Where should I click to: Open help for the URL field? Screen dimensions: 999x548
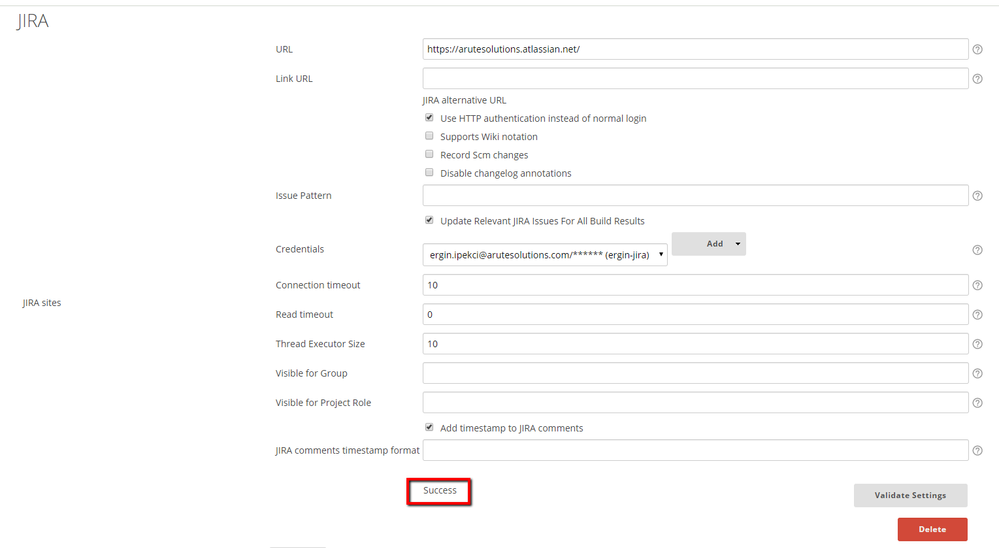(x=977, y=49)
